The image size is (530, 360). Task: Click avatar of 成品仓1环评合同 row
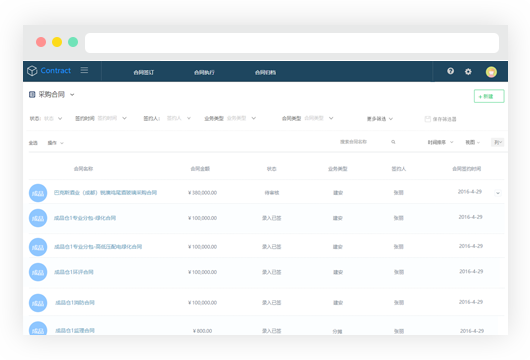38,272
